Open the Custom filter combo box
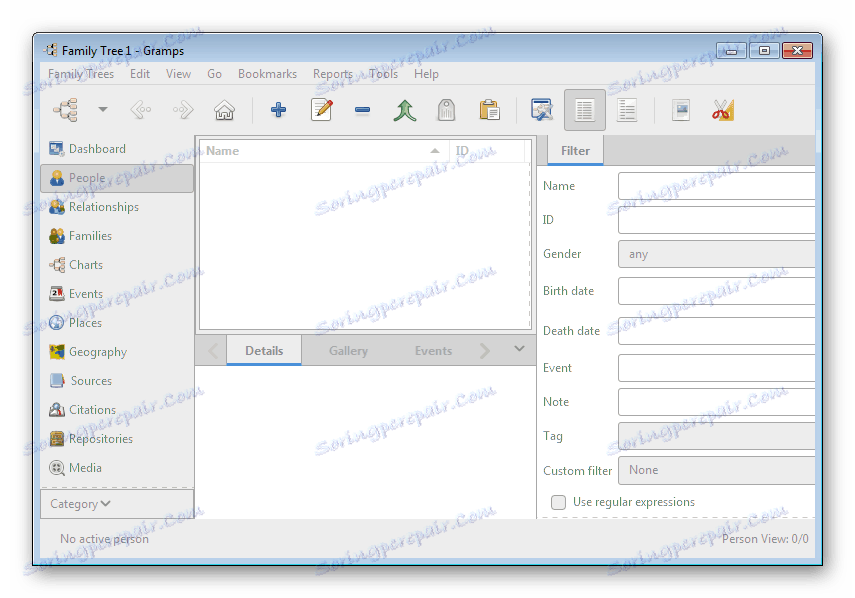855x598 pixels. [716, 470]
